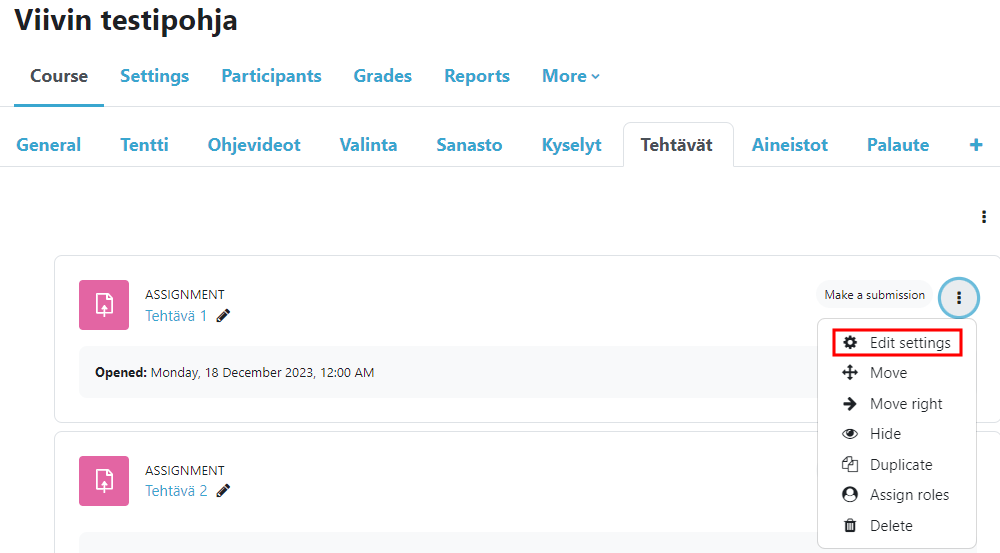Click the plus icon to add a section tab

[976, 145]
